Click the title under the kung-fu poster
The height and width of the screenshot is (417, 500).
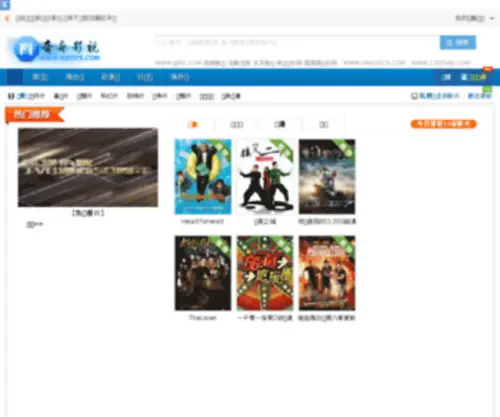click(x=265, y=221)
